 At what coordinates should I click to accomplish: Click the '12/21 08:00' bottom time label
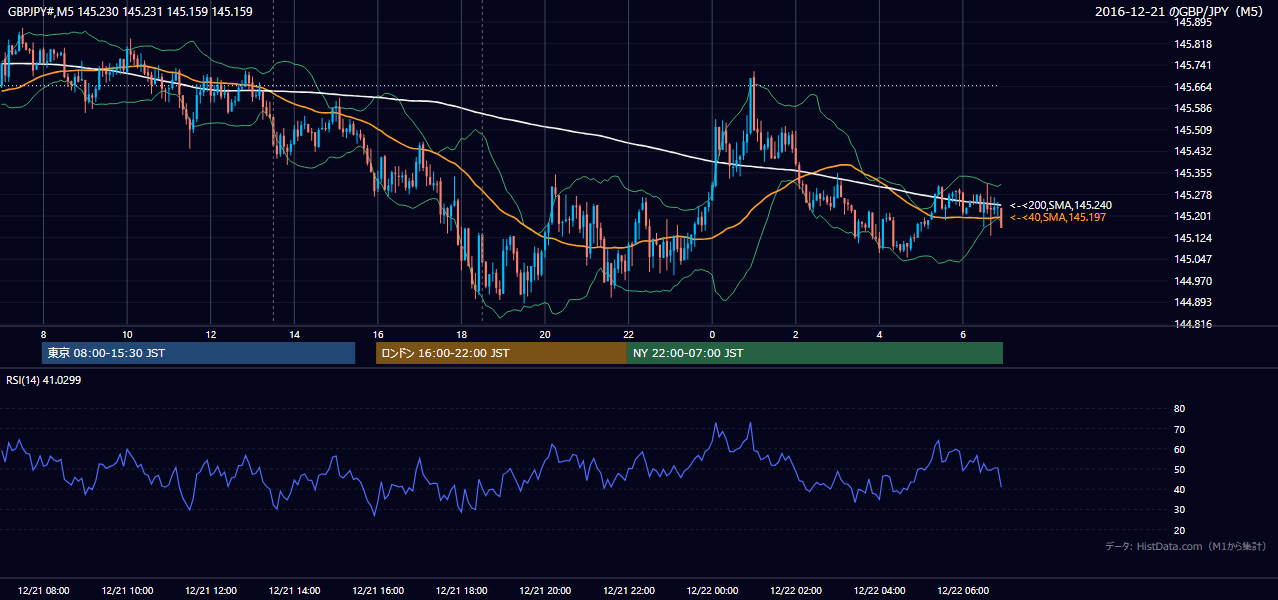pyautogui.click(x=43, y=591)
